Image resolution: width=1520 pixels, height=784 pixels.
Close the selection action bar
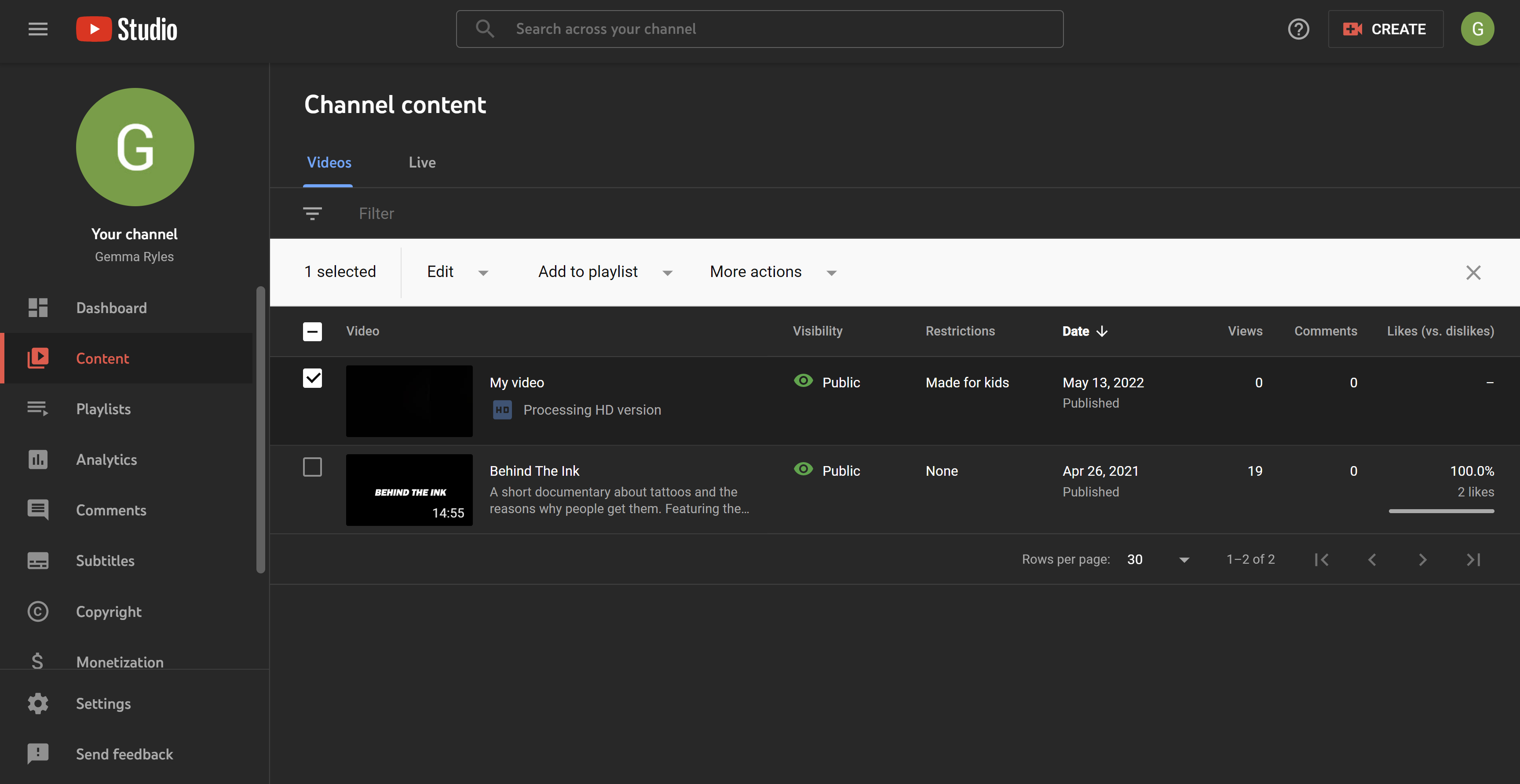click(1473, 272)
